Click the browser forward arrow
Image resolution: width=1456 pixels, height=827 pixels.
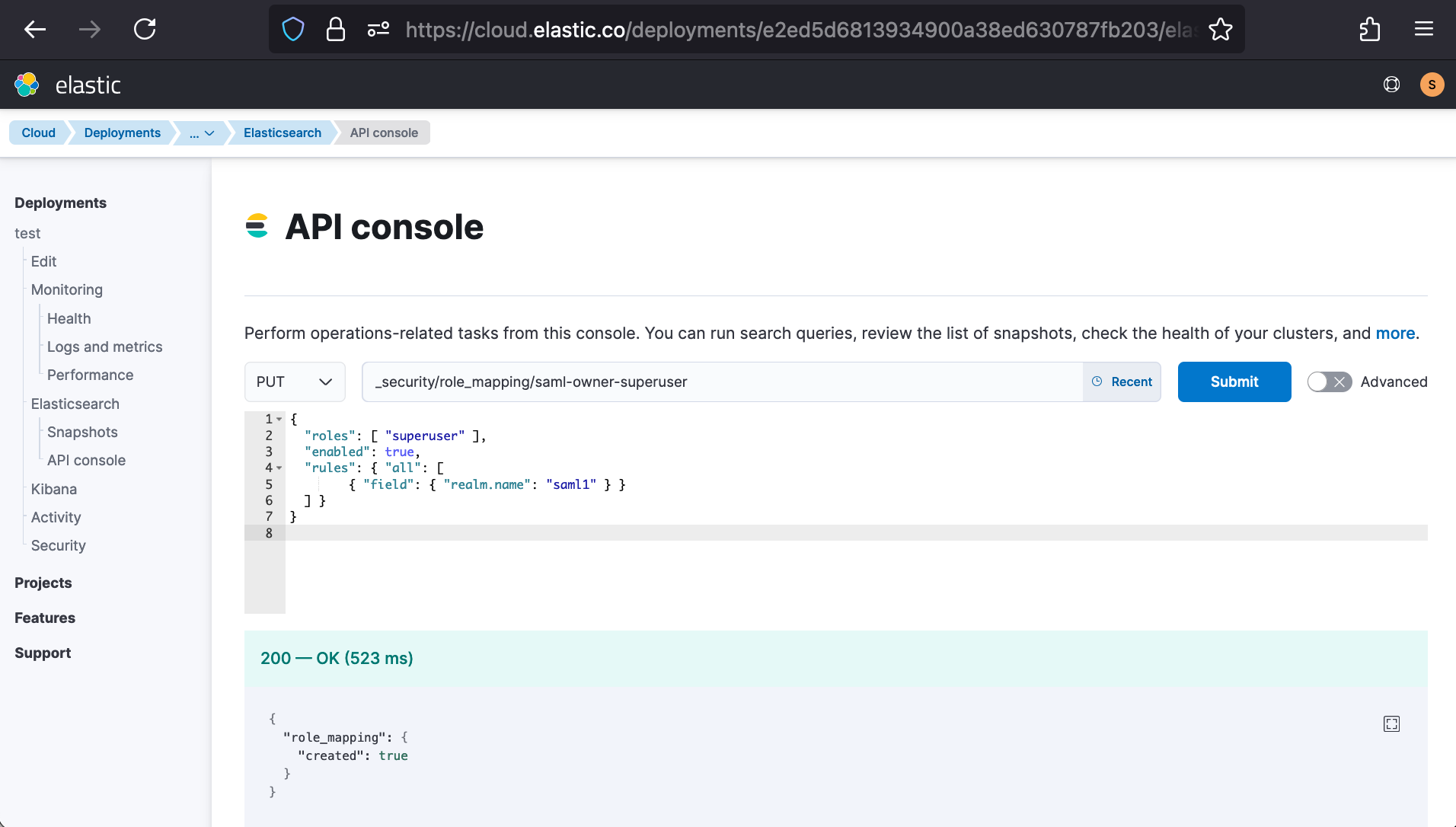pyautogui.click(x=90, y=30)
